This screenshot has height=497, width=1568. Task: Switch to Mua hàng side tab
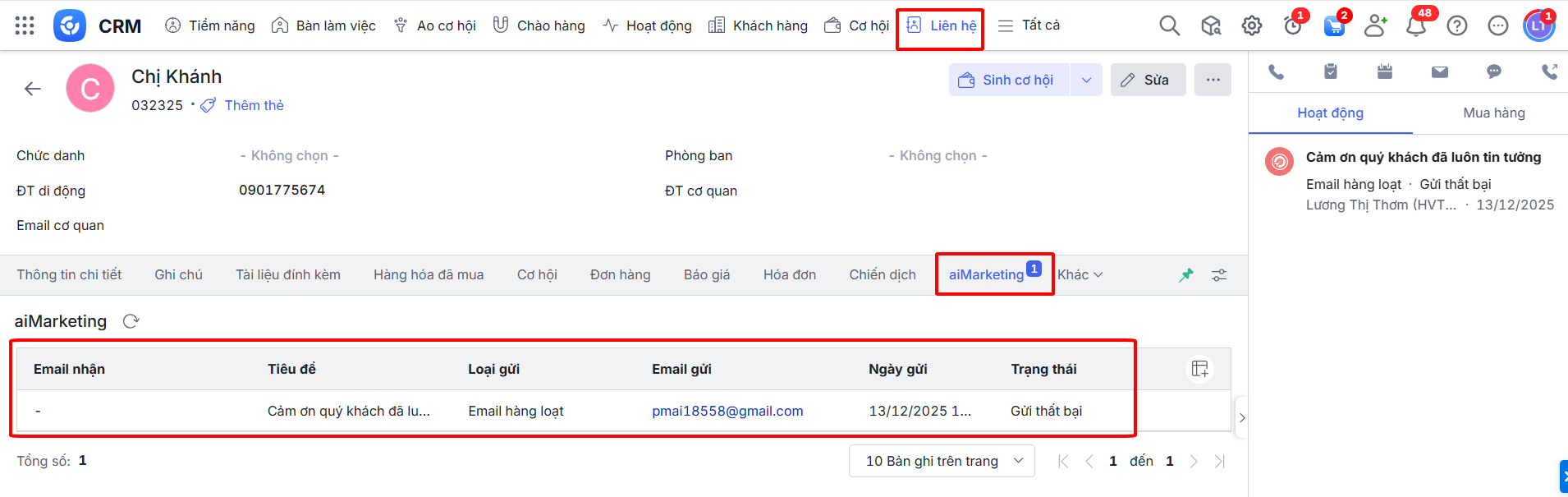tap(1494, 113)
